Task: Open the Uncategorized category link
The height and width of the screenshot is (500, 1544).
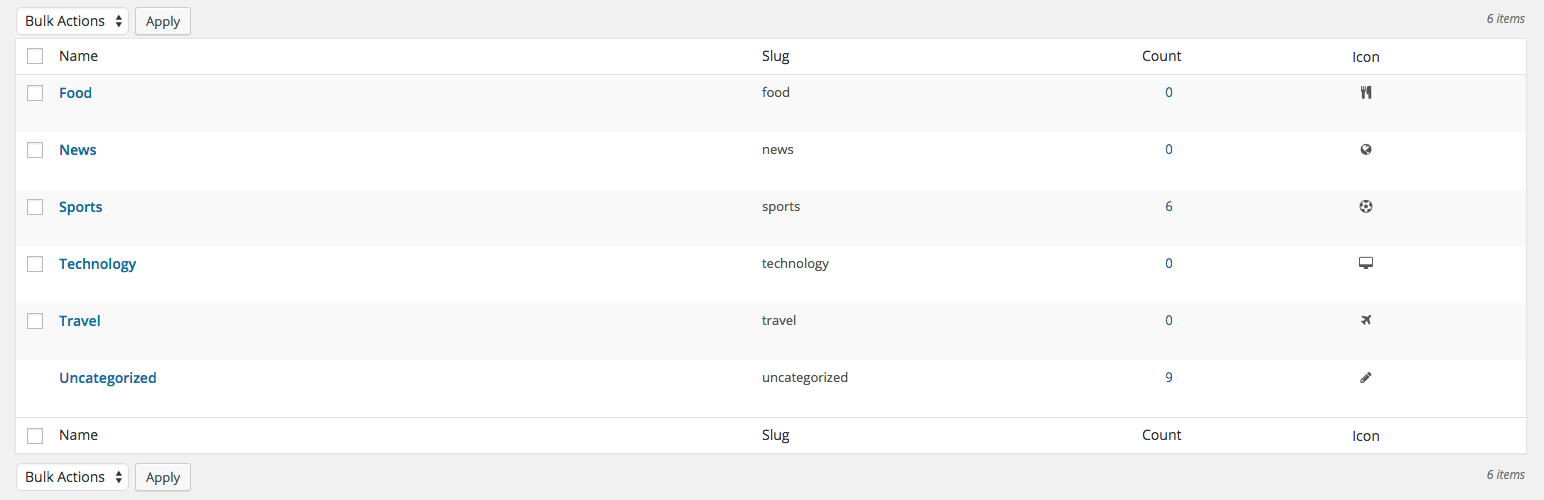Action: [108, 378]
